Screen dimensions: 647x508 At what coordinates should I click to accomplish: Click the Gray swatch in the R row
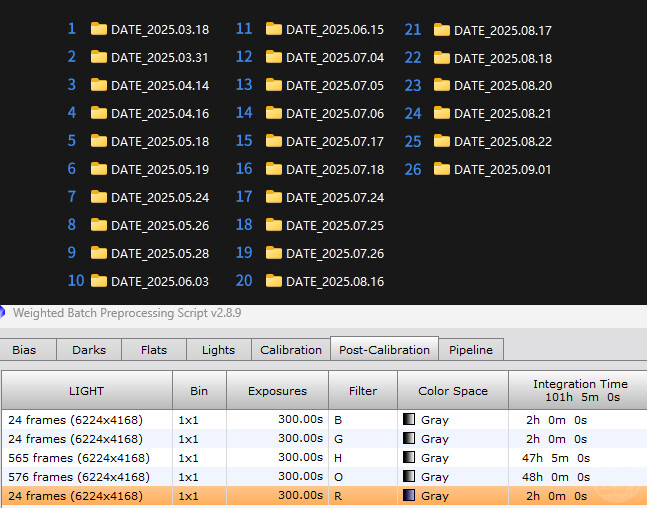pos(408,496)
